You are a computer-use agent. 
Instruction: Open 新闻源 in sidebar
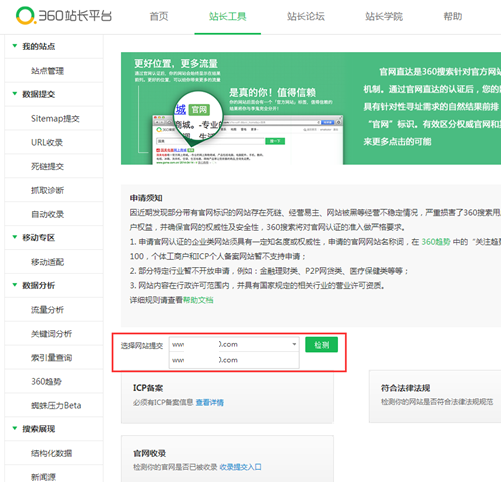[43, 477]
